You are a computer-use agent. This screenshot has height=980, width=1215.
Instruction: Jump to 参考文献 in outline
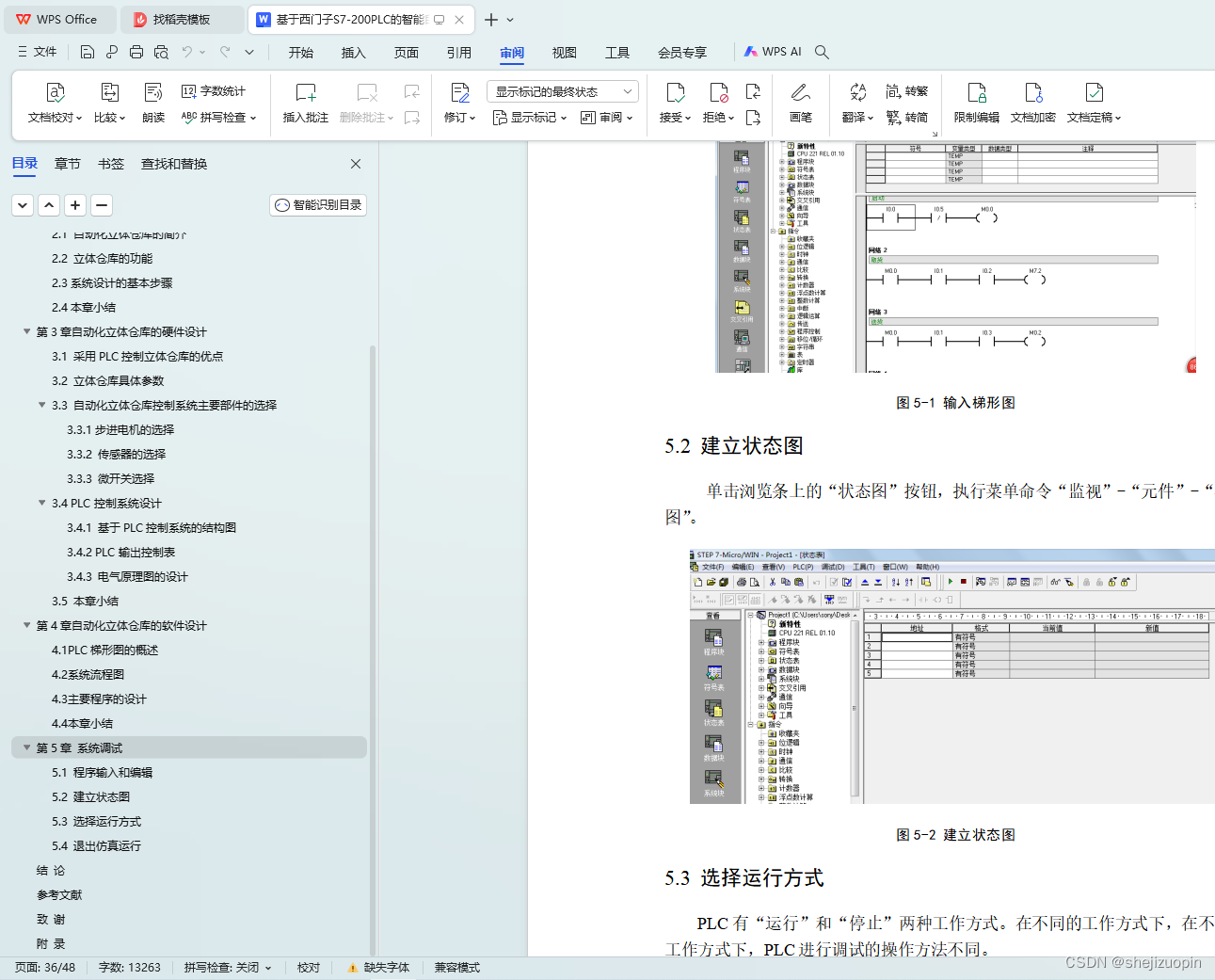(59, 894)
